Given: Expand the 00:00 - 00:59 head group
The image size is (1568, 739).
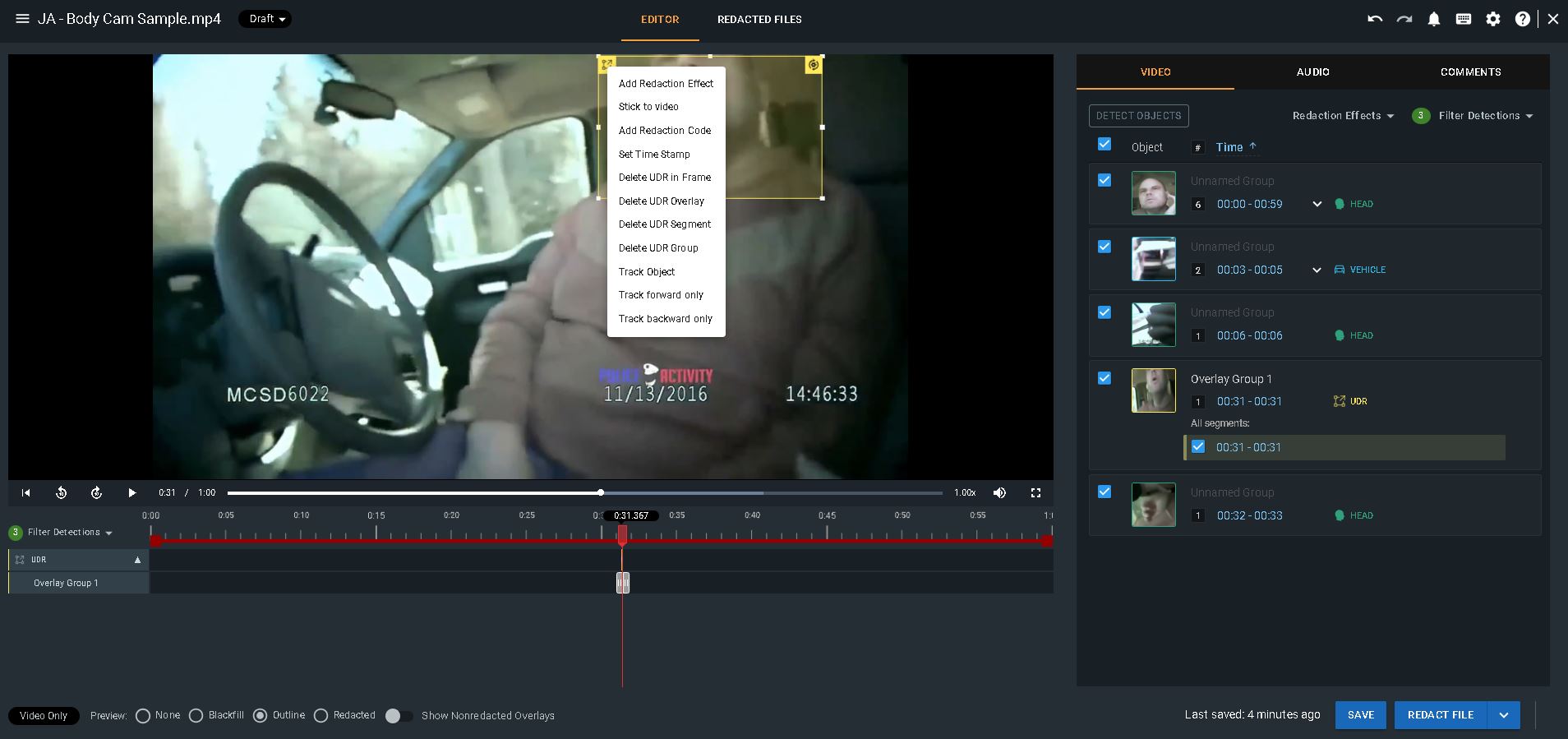Looking at the screenshot, I should point(1317,204).
